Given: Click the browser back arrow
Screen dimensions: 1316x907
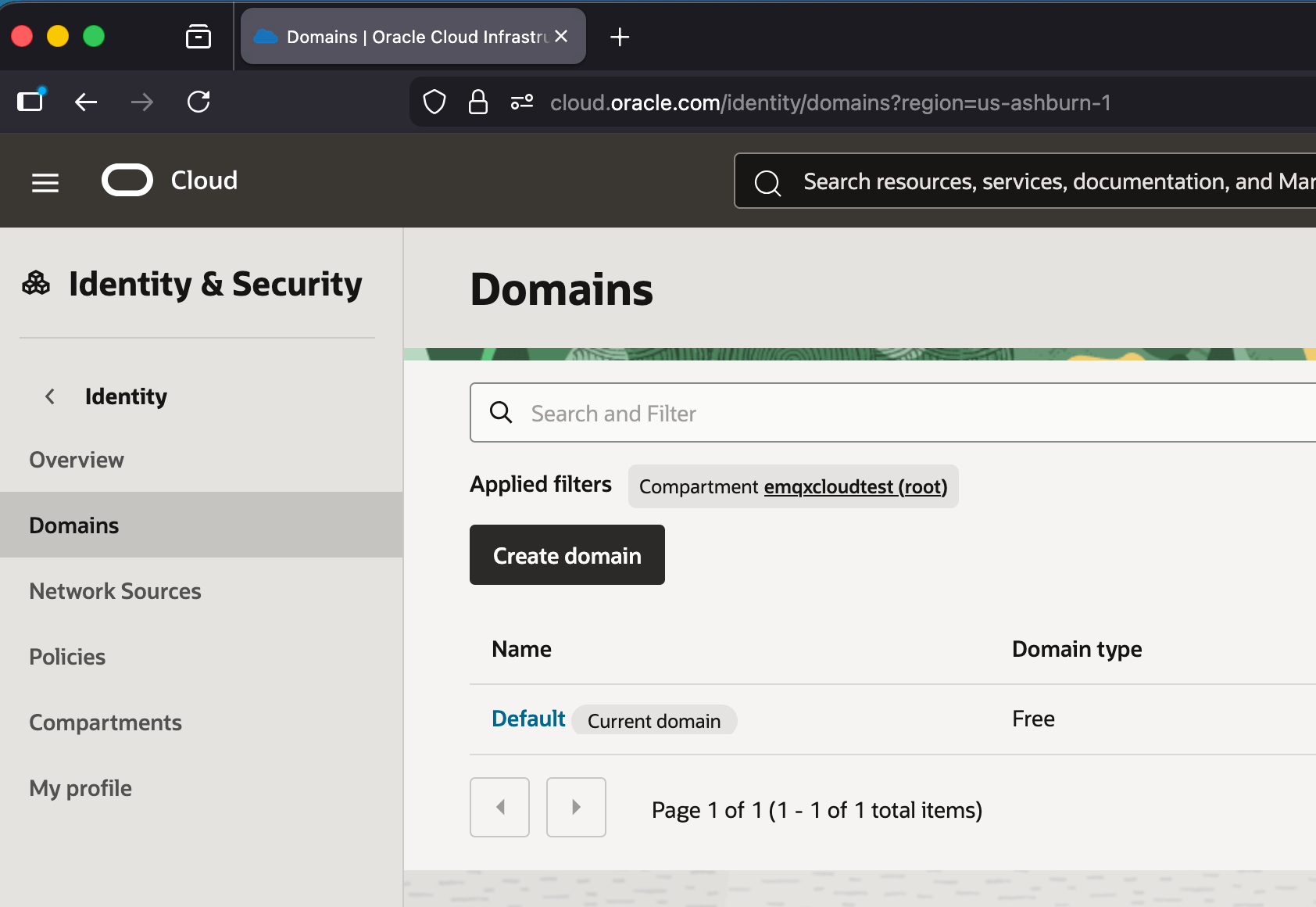Looking at the screenshot, I should point(86,102).
